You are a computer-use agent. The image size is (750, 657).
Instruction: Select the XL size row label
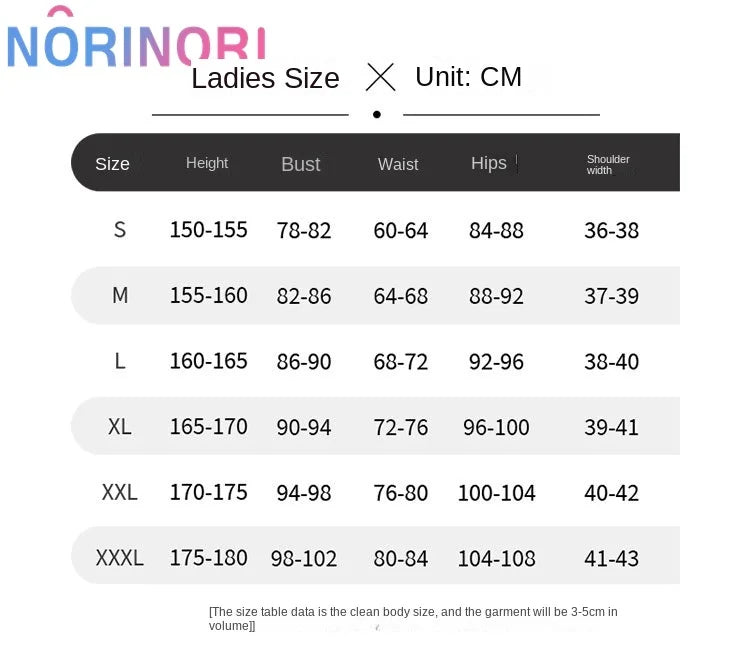tap(120, 427)
